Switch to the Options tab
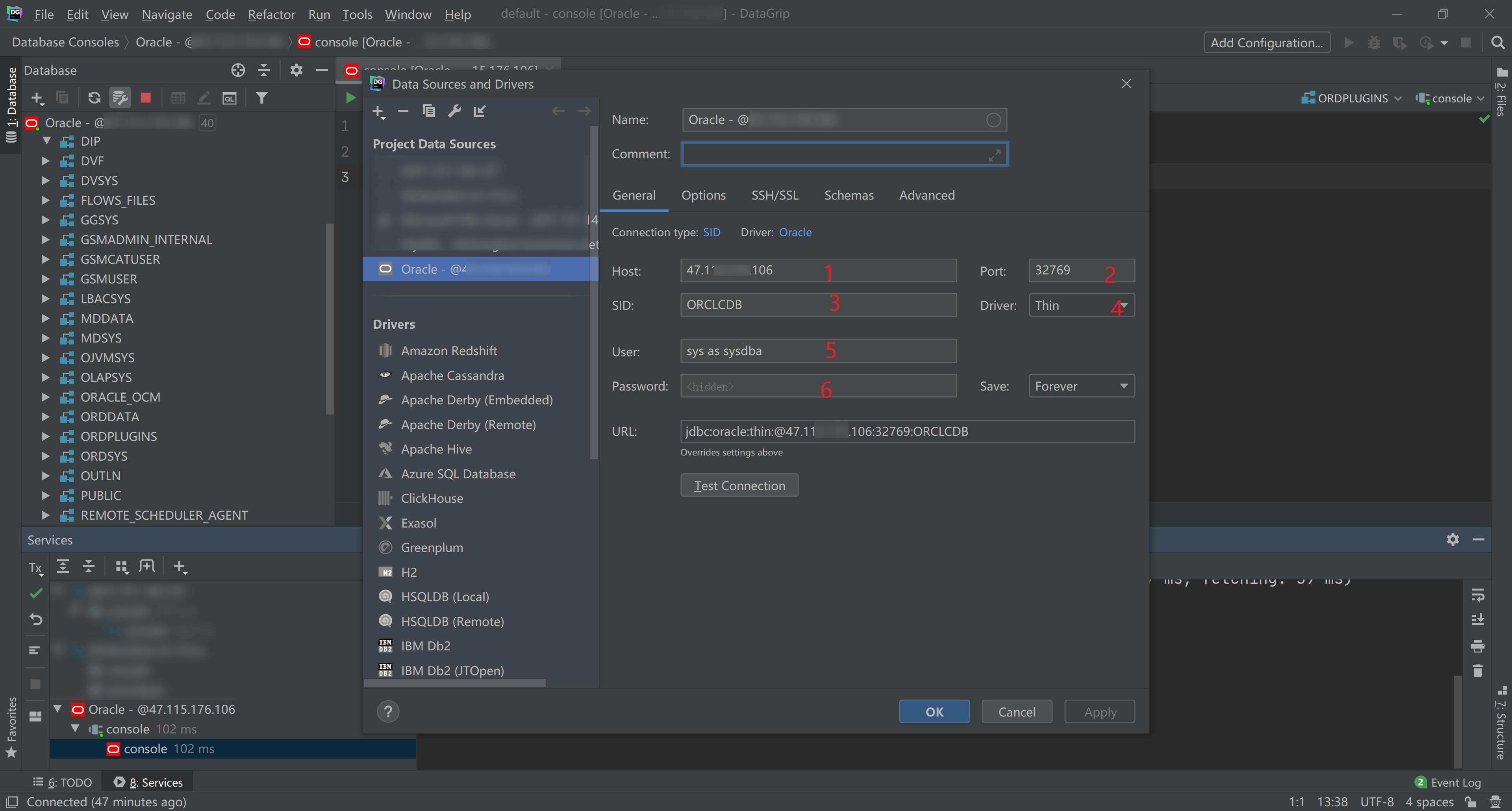This screenshot has width=1512, height=811. (703, 195)
